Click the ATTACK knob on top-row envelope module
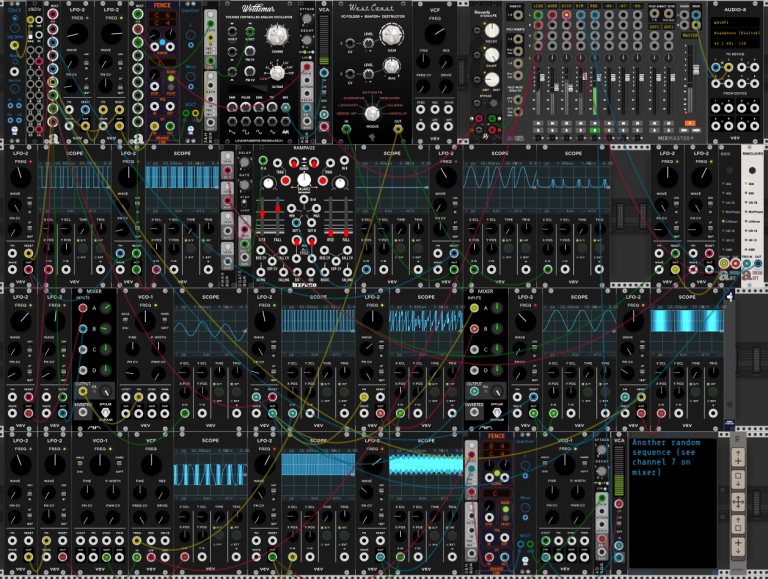Viewport: 768px width, 579px height. pos(307,18)
